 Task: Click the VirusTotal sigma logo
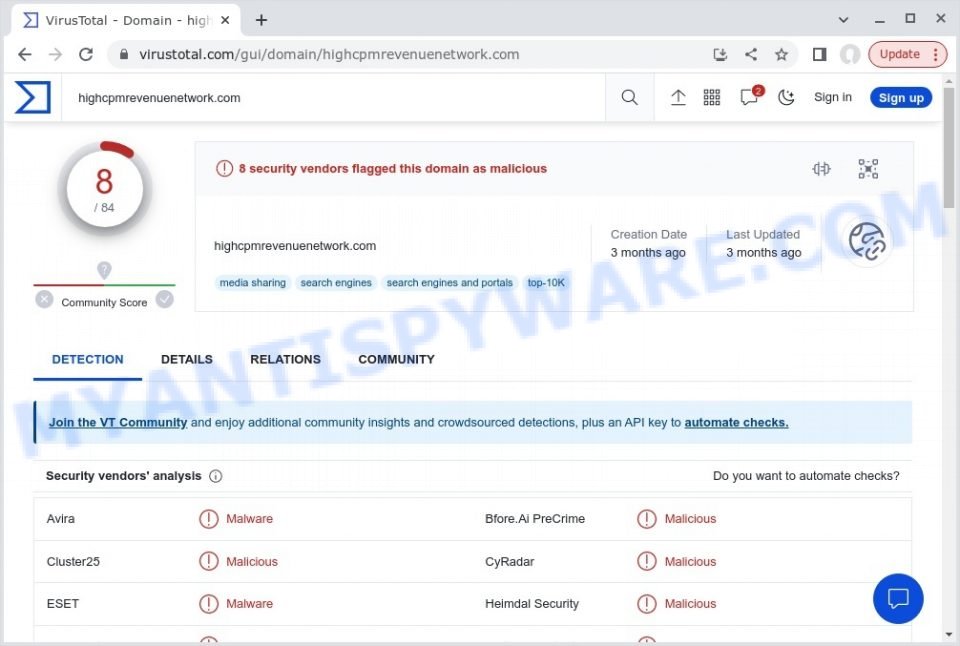pos(32,97)
